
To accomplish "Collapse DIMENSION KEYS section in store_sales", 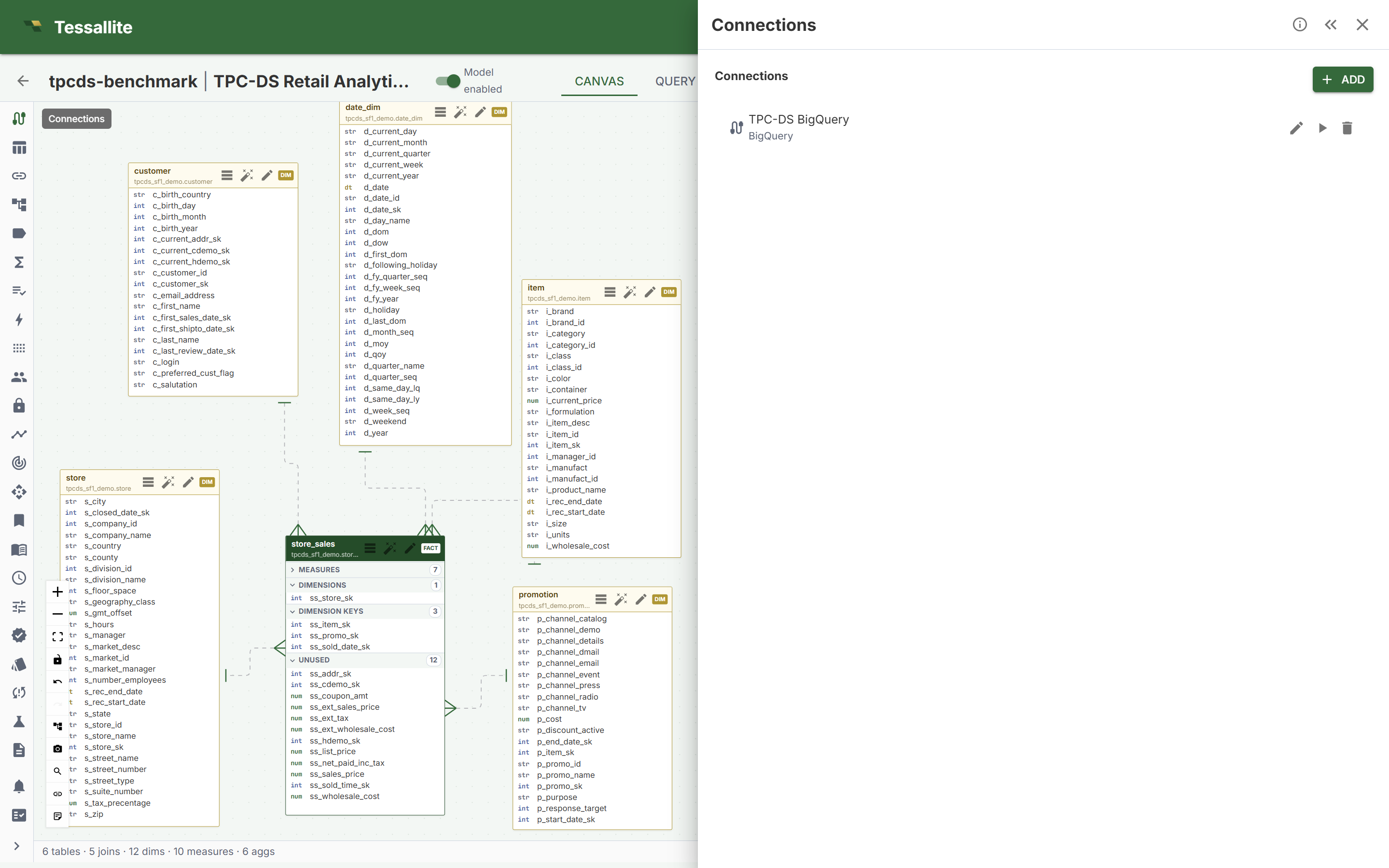I will tap(365, 611).
